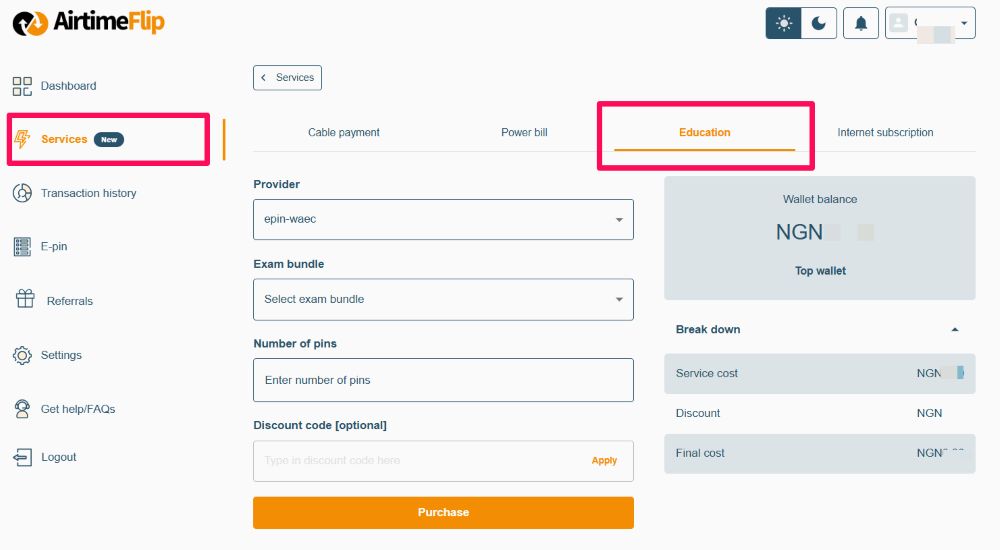Switch to light mode sun toggle
The image size is (1000, 550).
783,23
